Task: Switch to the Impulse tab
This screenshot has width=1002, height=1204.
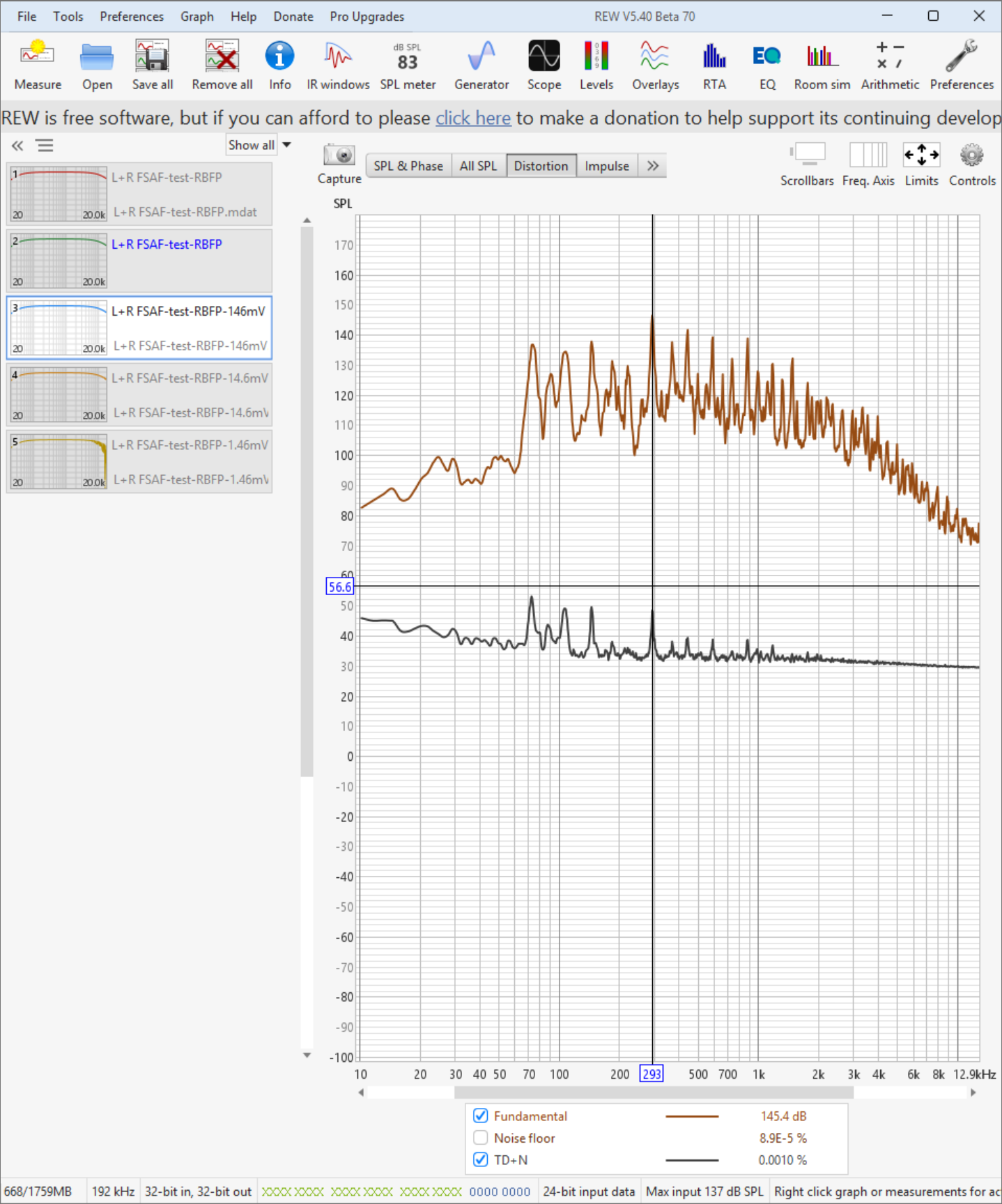Action: click(x=607, y=166)
